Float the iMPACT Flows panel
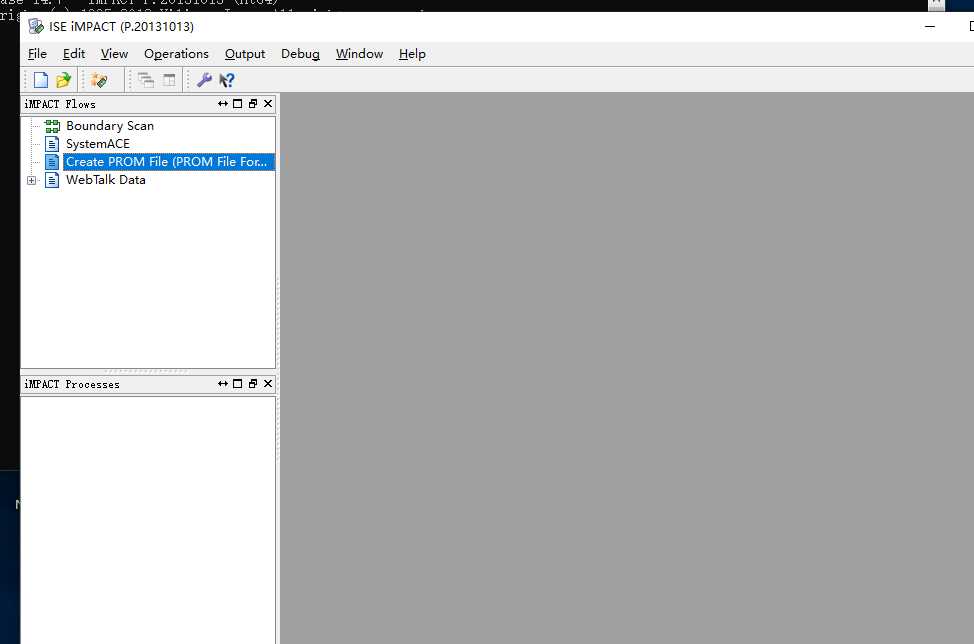The width and height of the screenshot is (974, 644). 253,104
